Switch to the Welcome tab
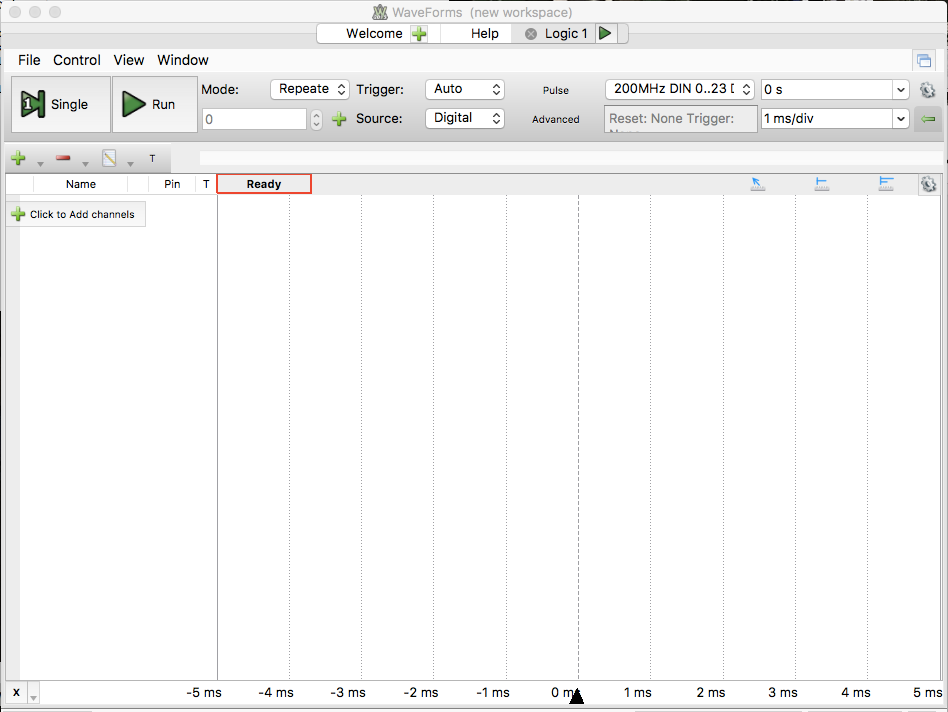This screenshot has height=712, width=948. pos(374,33)
